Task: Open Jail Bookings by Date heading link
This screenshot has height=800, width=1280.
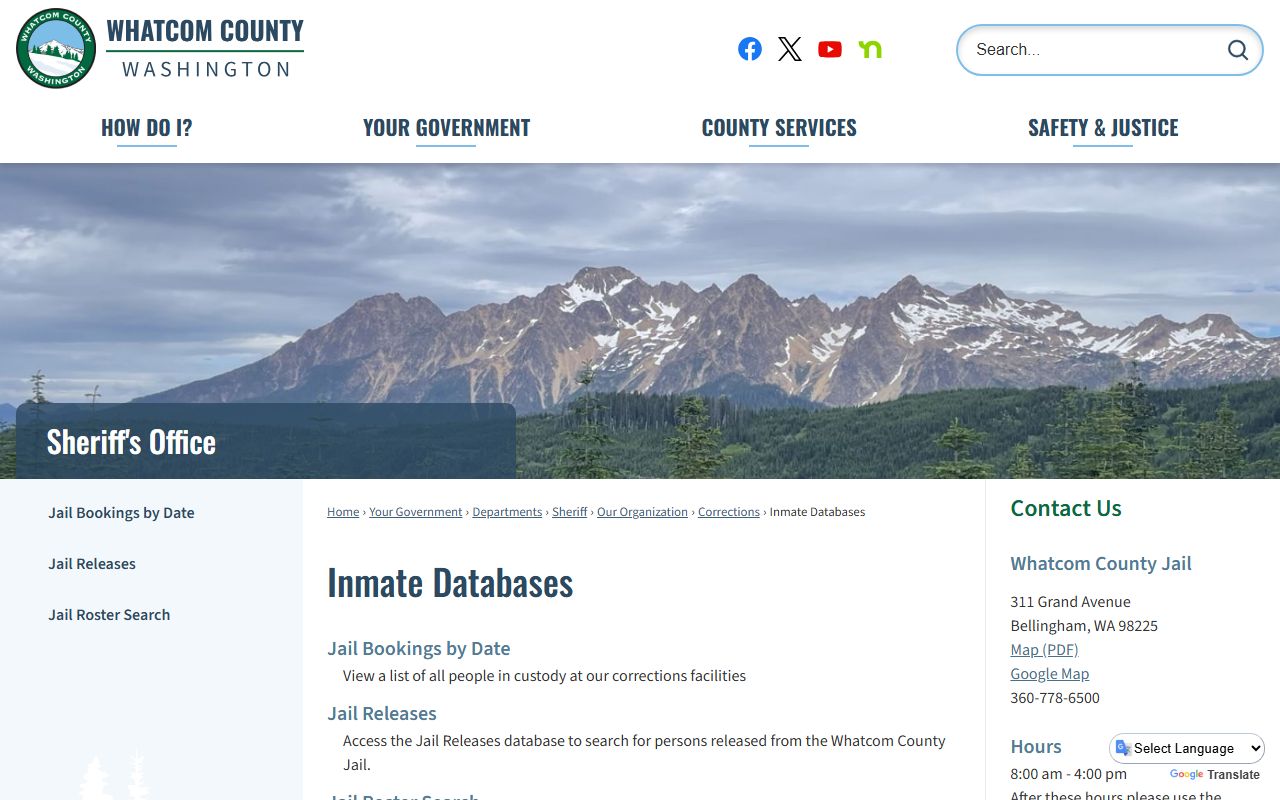Action: [x=419, y=648]
